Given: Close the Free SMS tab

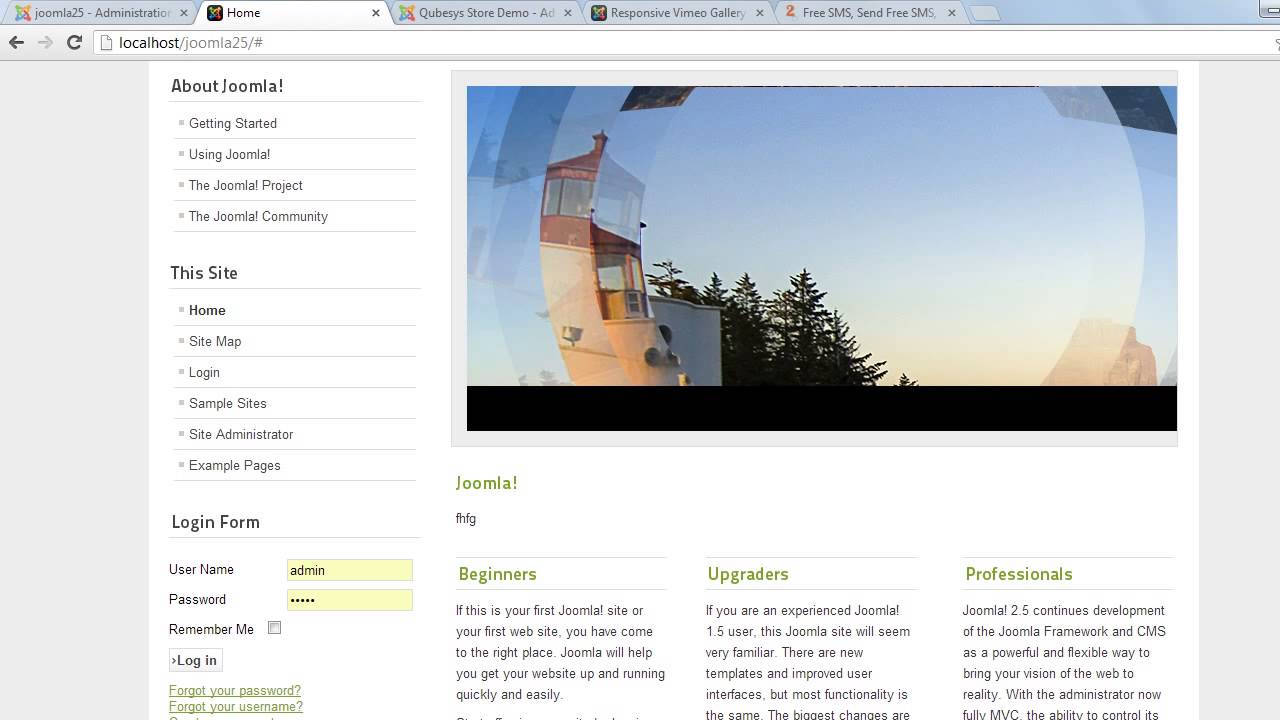Looking at the screenshot, I should click(x=952, y=13).
